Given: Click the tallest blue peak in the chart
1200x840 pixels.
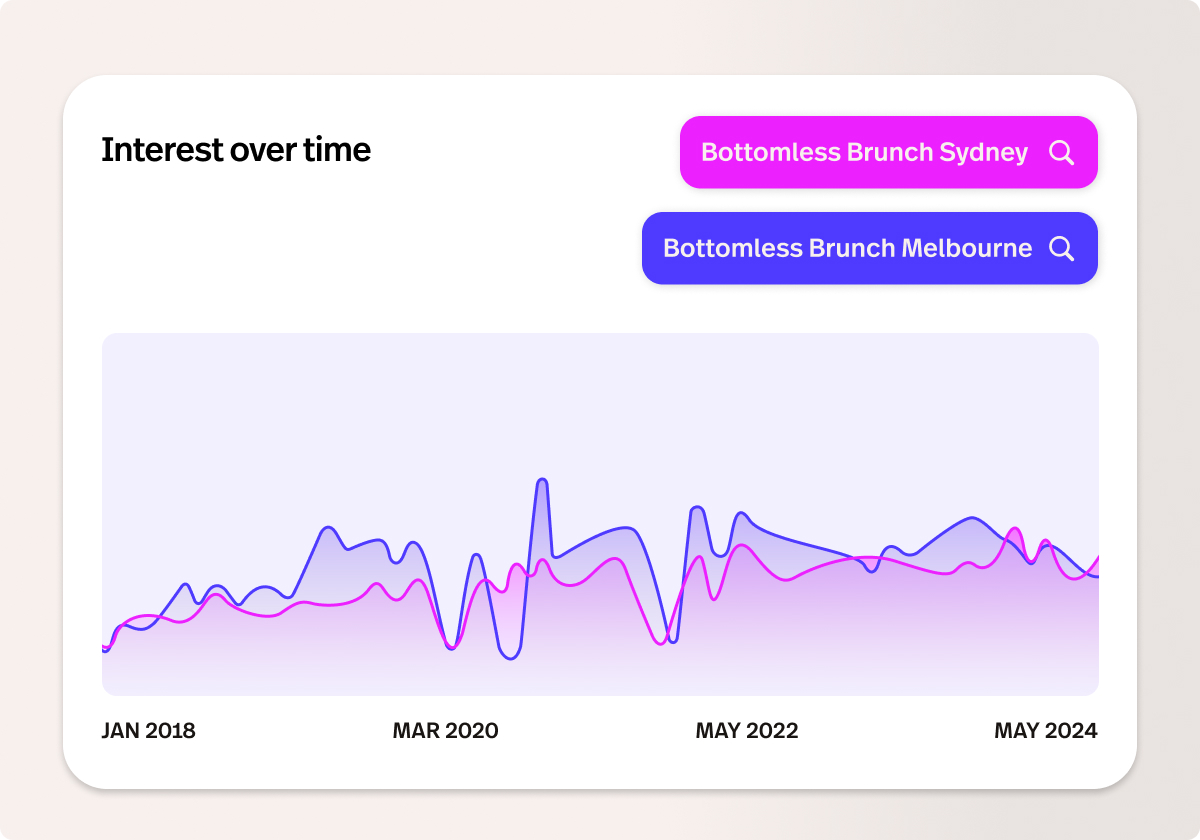Looking at the screenshot, I should (542, 481).
